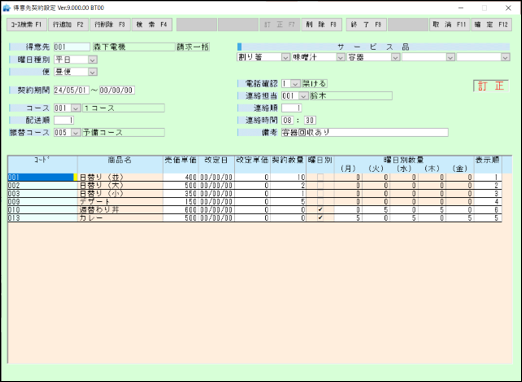This screenshot has height=382, width=522.
Task: Select code cell 003 in the table
Action: pos(42,194)
